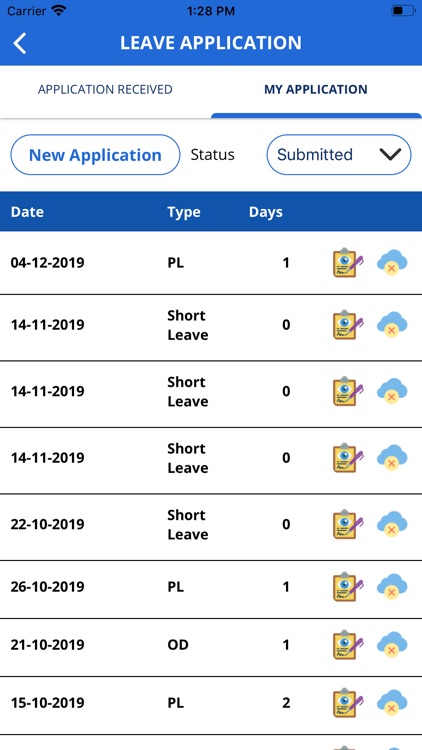Screen dimensions: 422x750
Task: Select the My Application tab
Action: pos(316,89)
